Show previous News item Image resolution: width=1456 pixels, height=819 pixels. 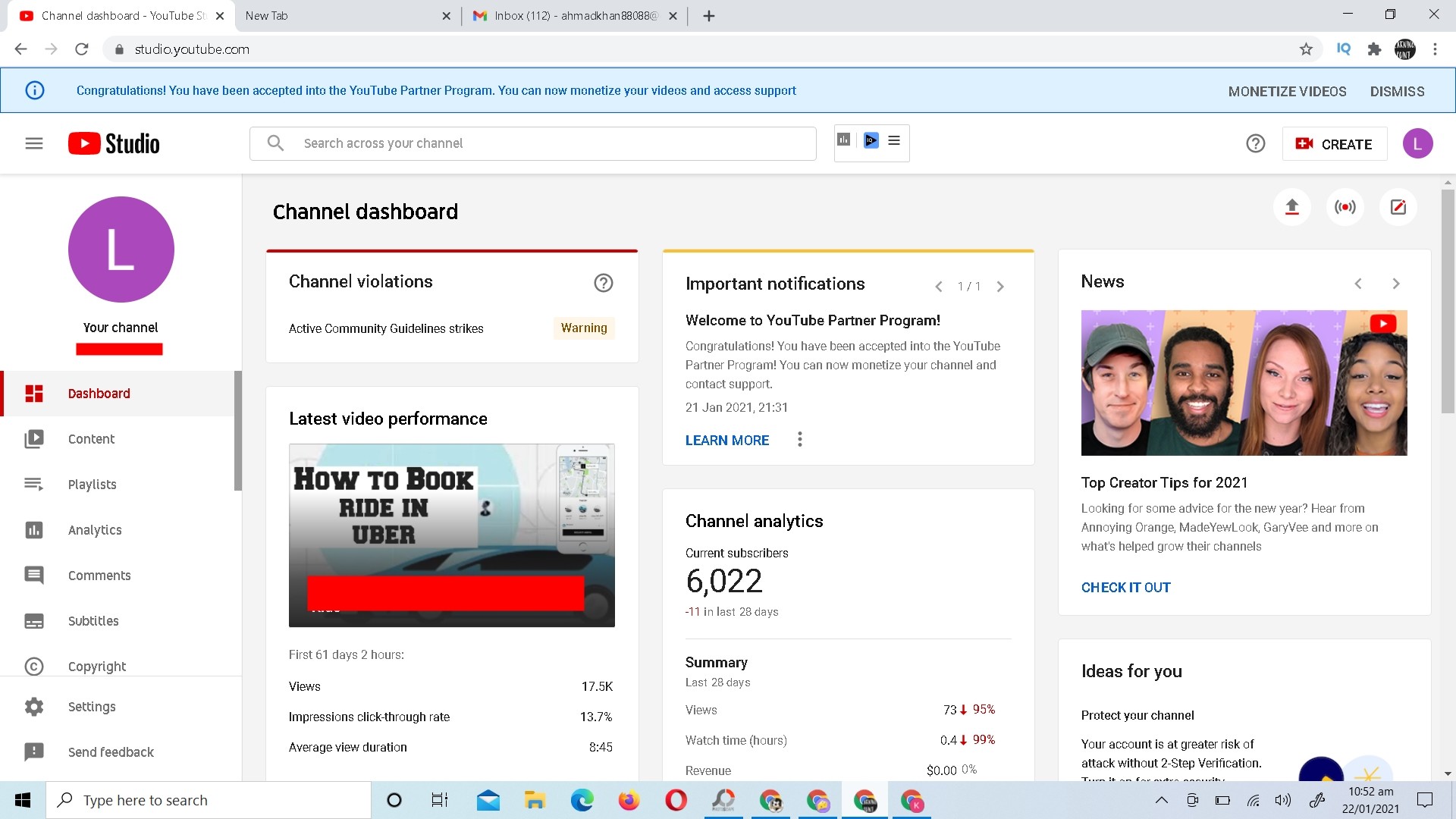point(1358,284)
